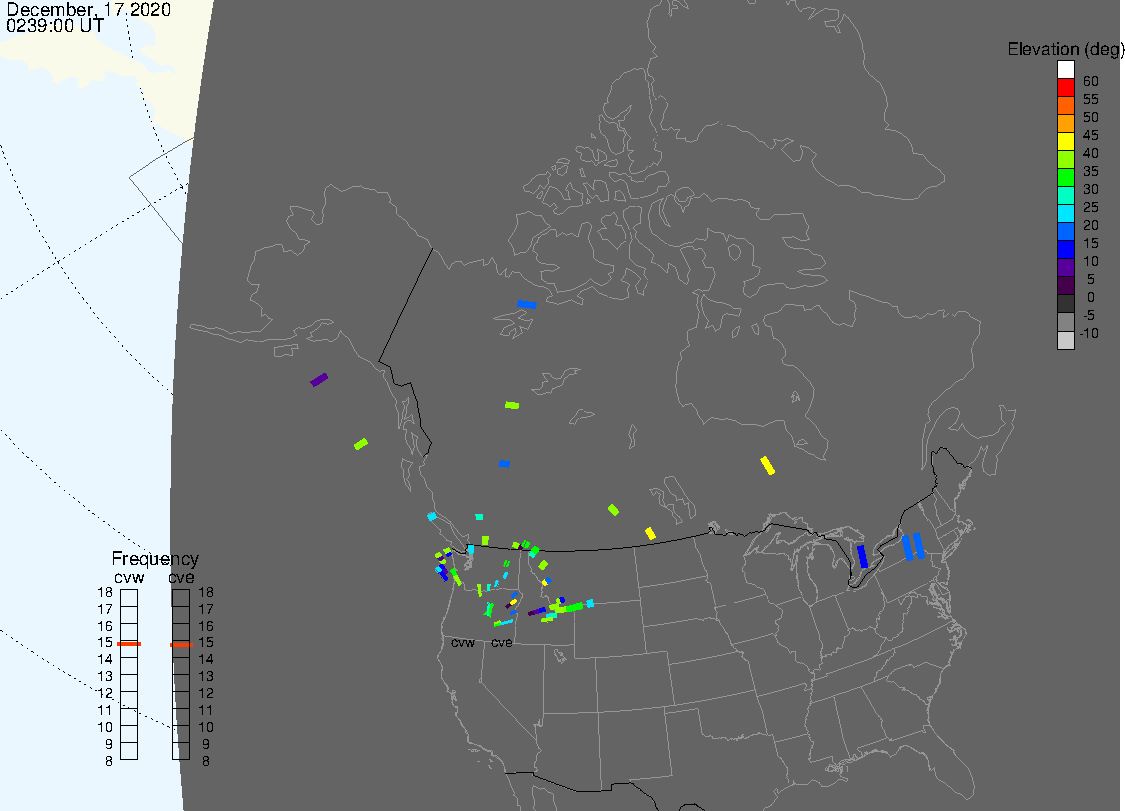Click the '10' label on cvw frequency scale
1125x811 pixels.
(x=105, y=727)
